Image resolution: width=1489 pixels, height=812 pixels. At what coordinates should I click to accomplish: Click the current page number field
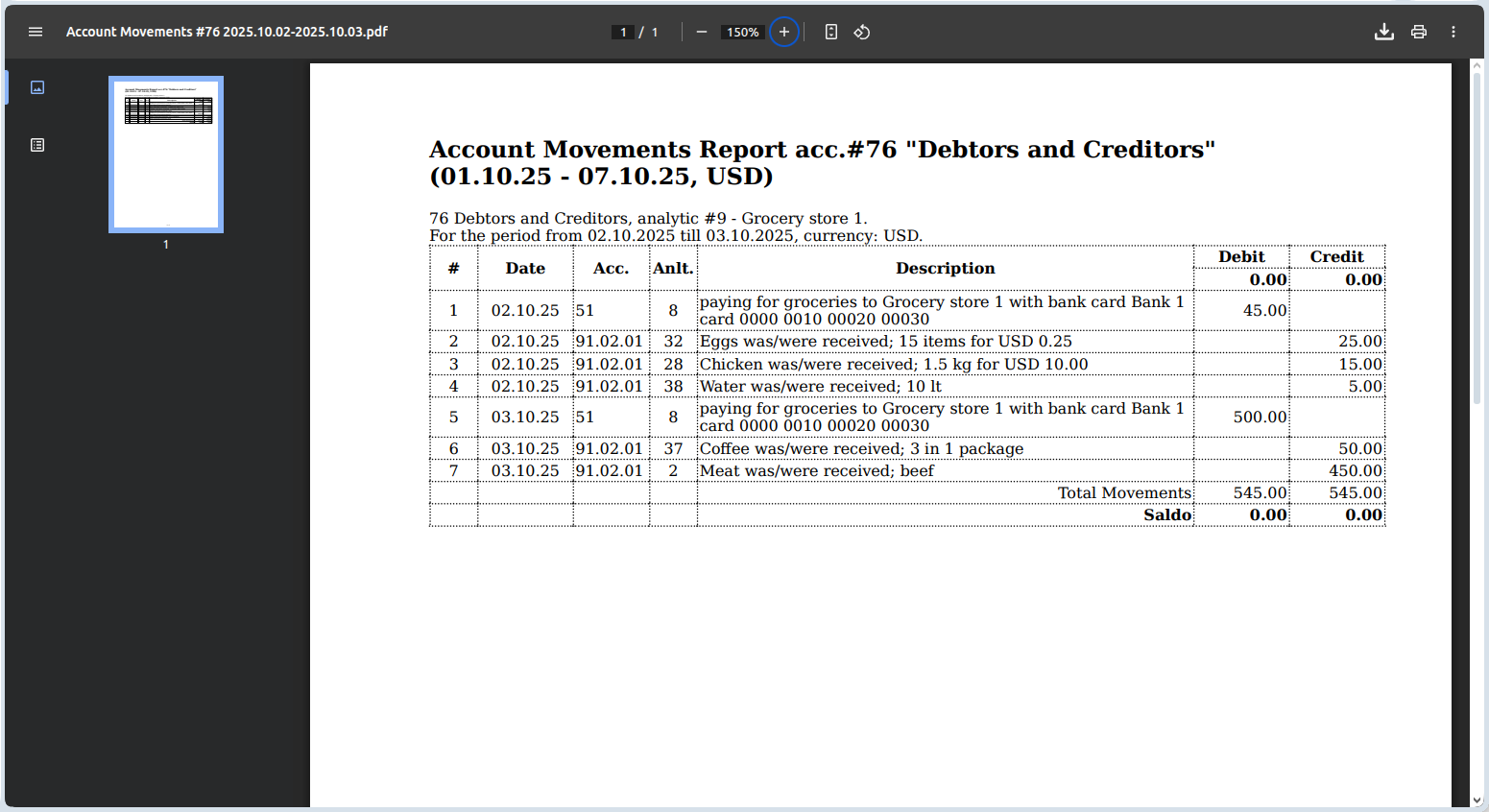point(623,32)
